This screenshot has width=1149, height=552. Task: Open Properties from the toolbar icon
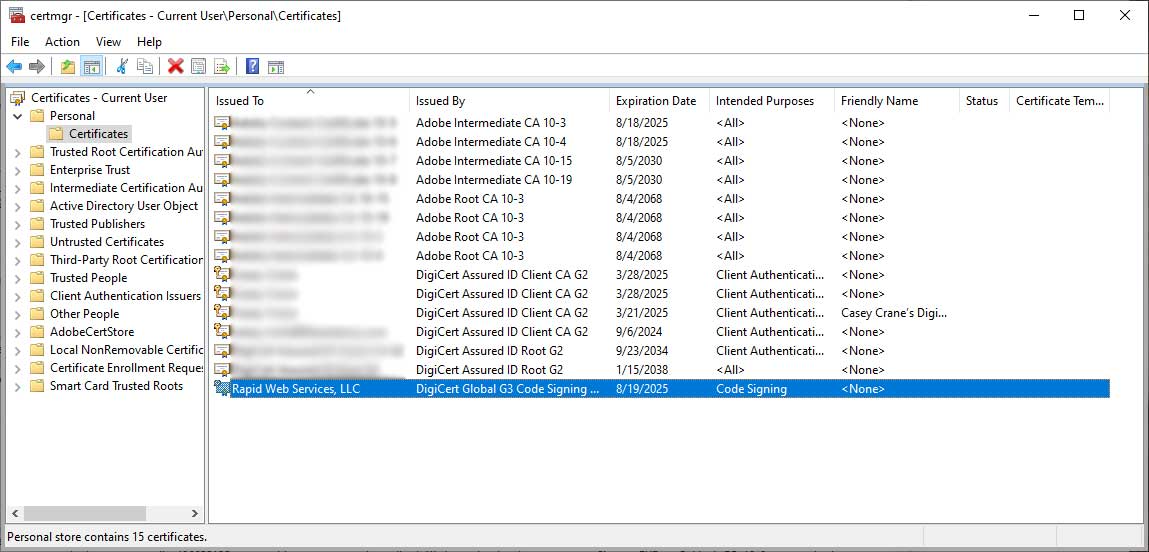click(199, 67)
